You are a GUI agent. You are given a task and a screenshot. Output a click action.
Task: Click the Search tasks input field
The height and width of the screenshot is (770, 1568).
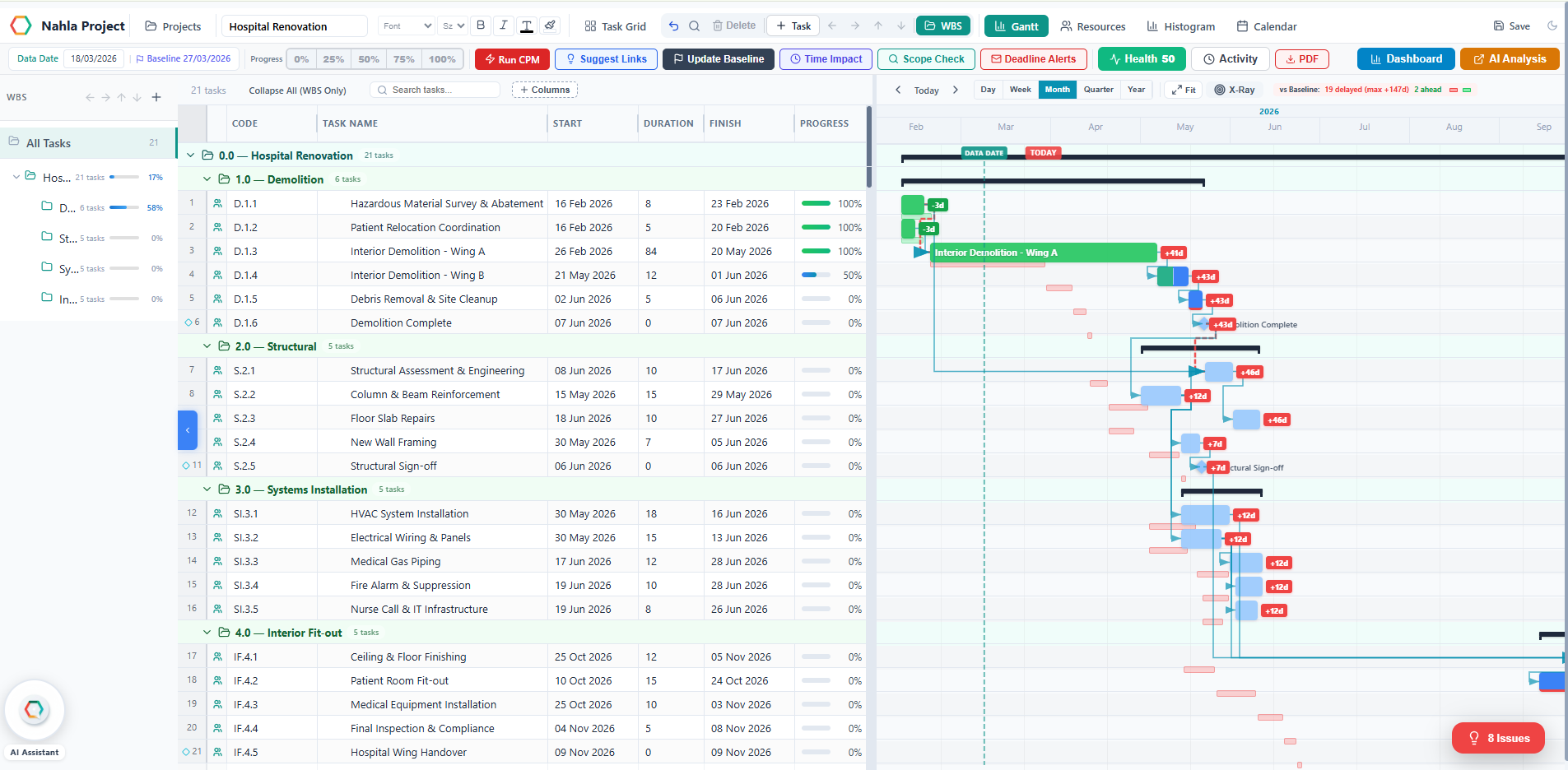click(x=435, y=90)
